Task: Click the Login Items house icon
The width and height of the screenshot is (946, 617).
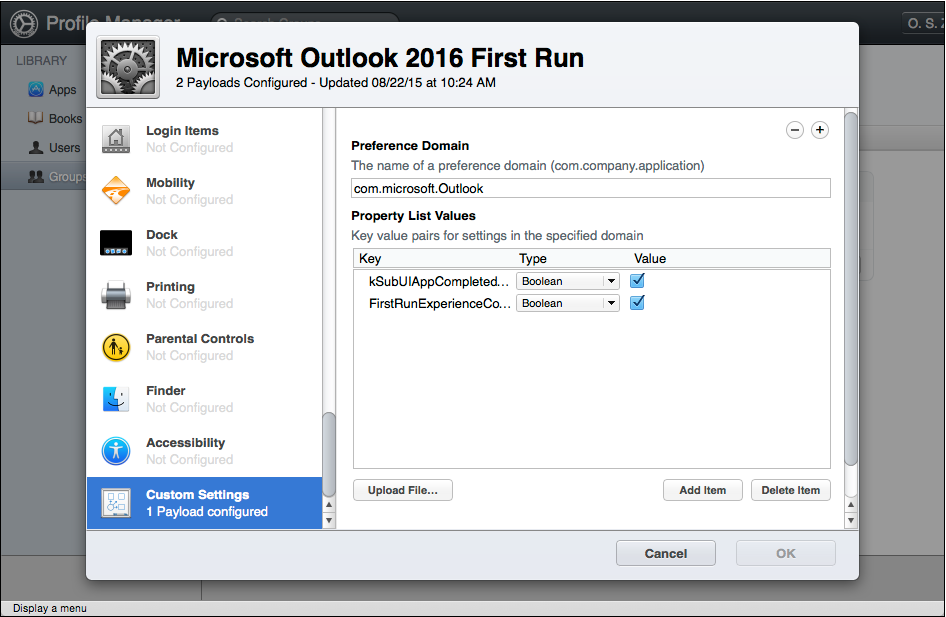Action: (116, 139)
